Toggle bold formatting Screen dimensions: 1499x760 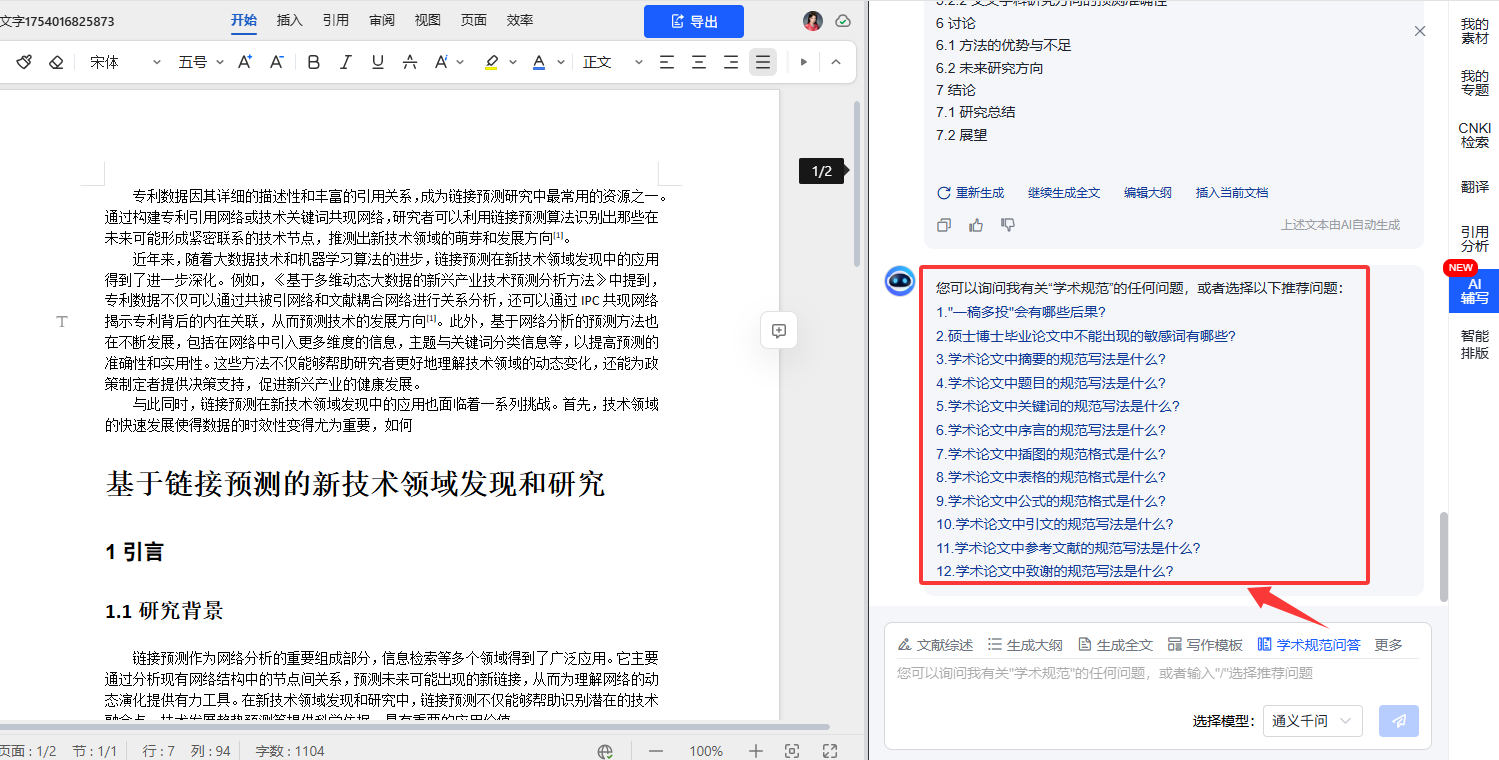[x=313, y=62]
